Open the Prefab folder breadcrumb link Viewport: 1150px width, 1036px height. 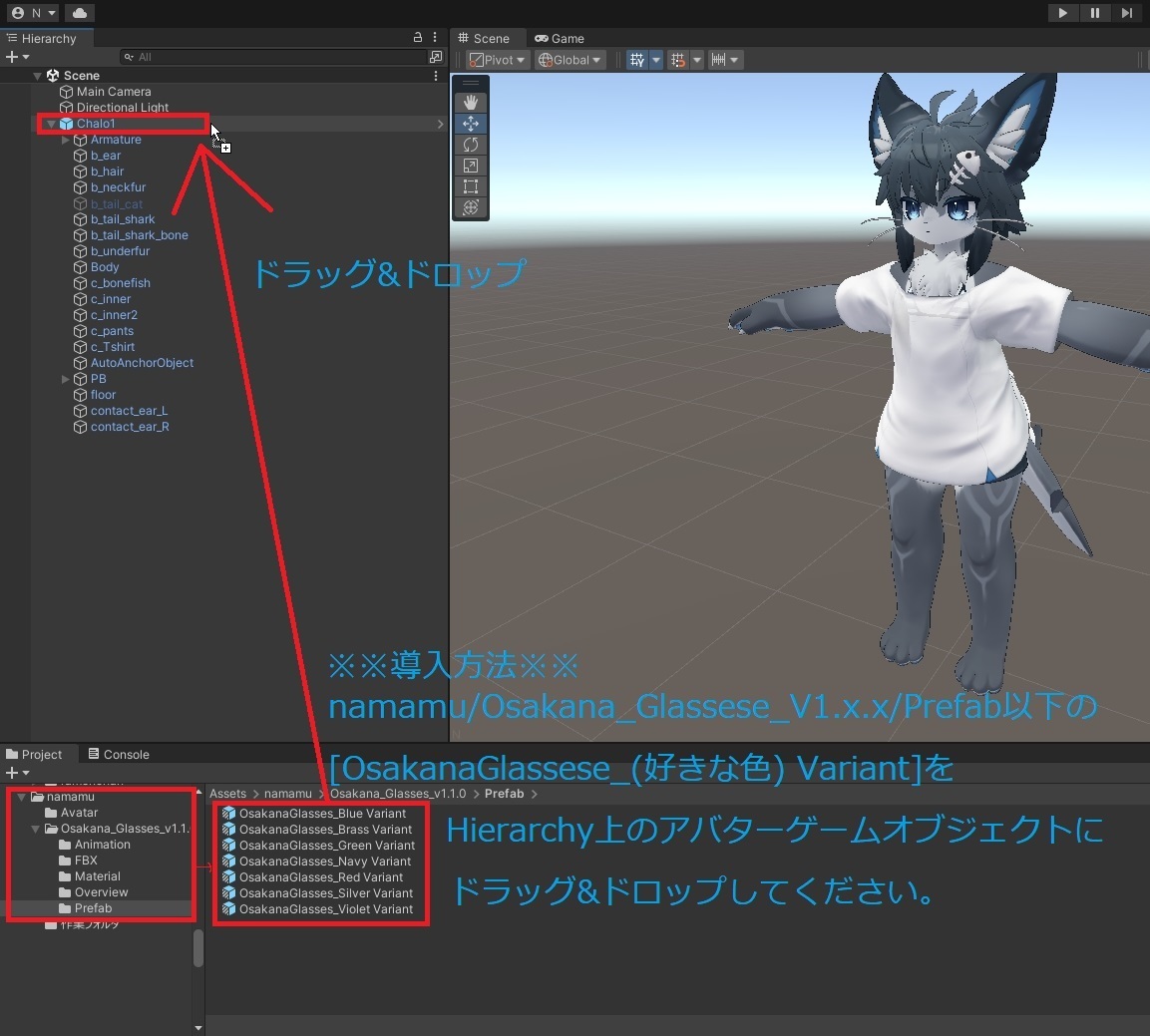click(x=504, y=793)
